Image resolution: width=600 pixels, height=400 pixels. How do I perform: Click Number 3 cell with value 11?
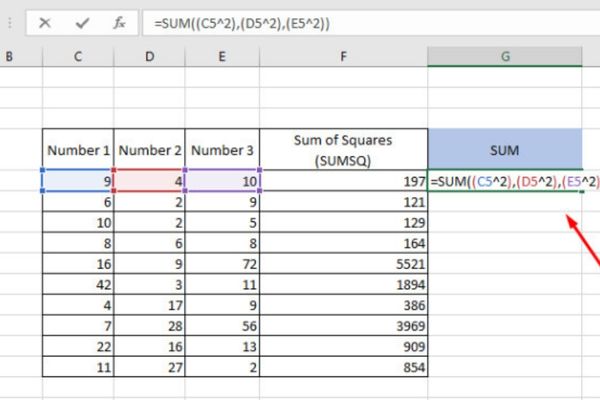(x=222, y=284)
